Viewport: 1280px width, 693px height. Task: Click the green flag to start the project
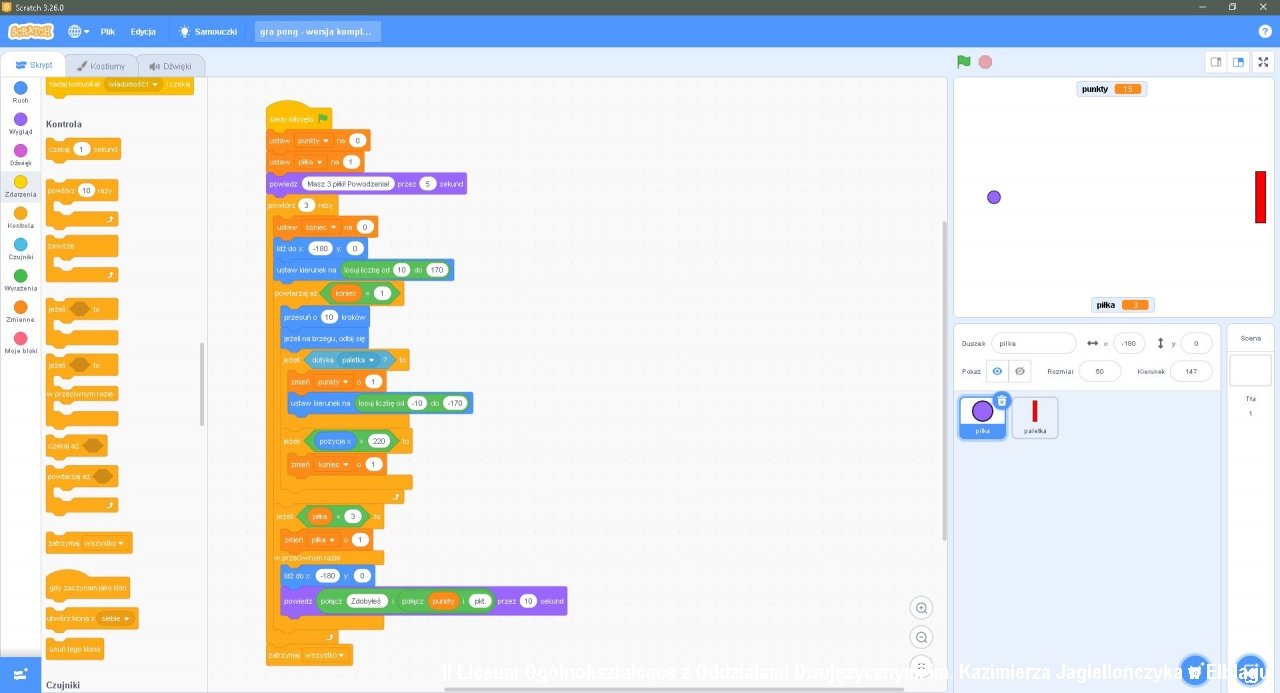pos(963,62)
